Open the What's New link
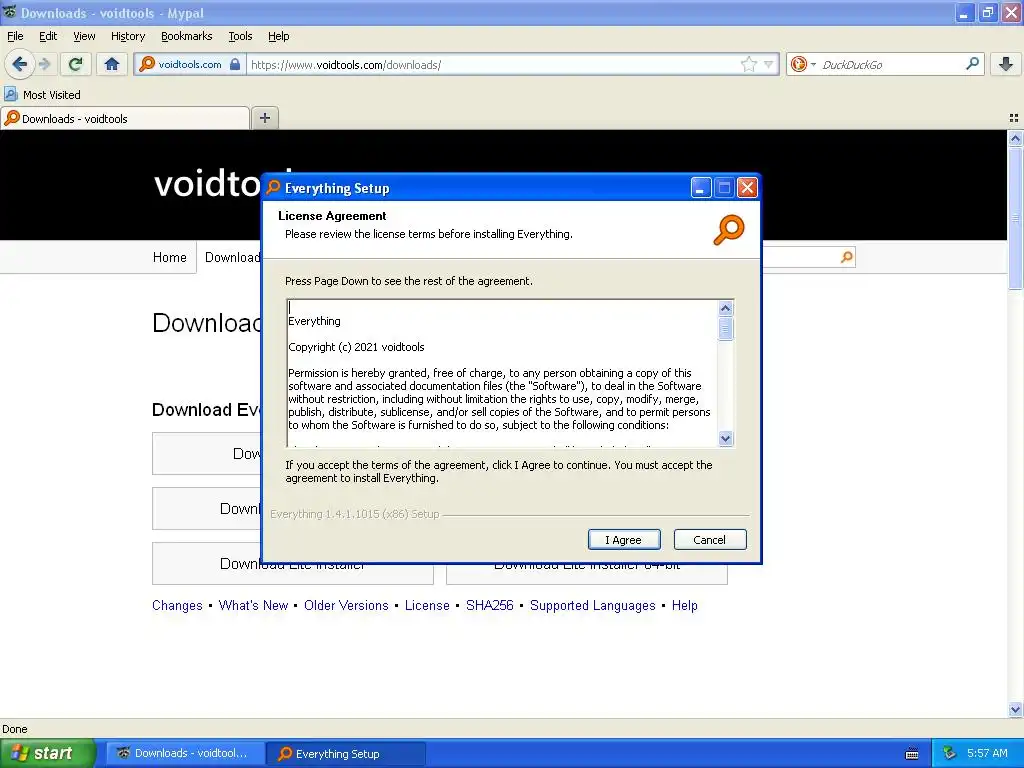Viewport: 1024px width, 768px height. (x=253, y=605)
